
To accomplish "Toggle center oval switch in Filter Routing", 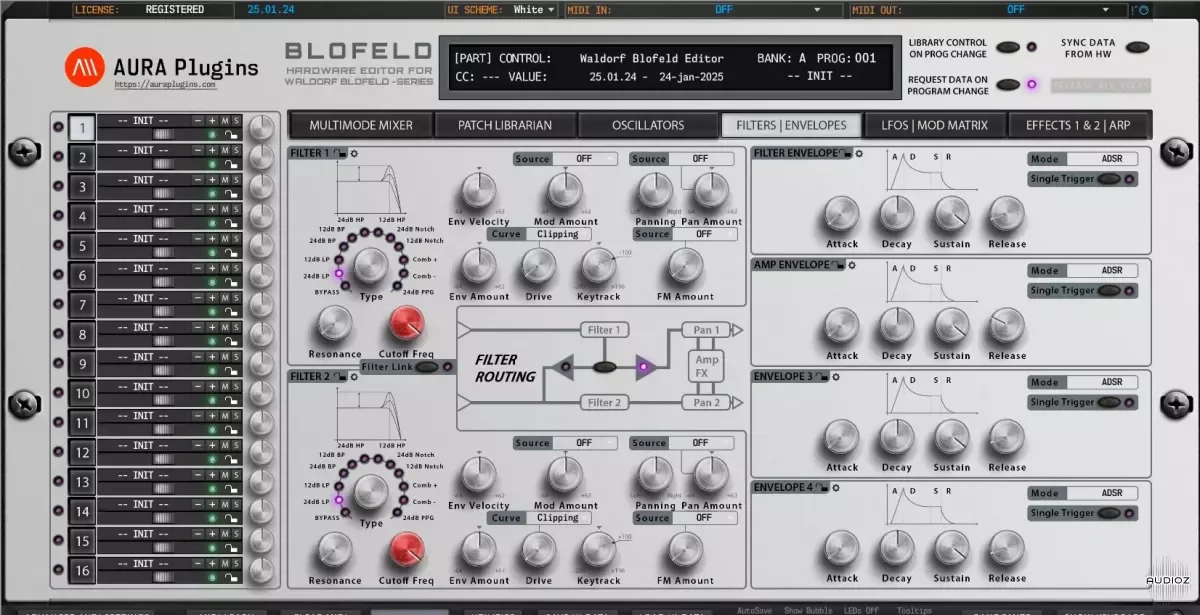I will click(603, 366).
